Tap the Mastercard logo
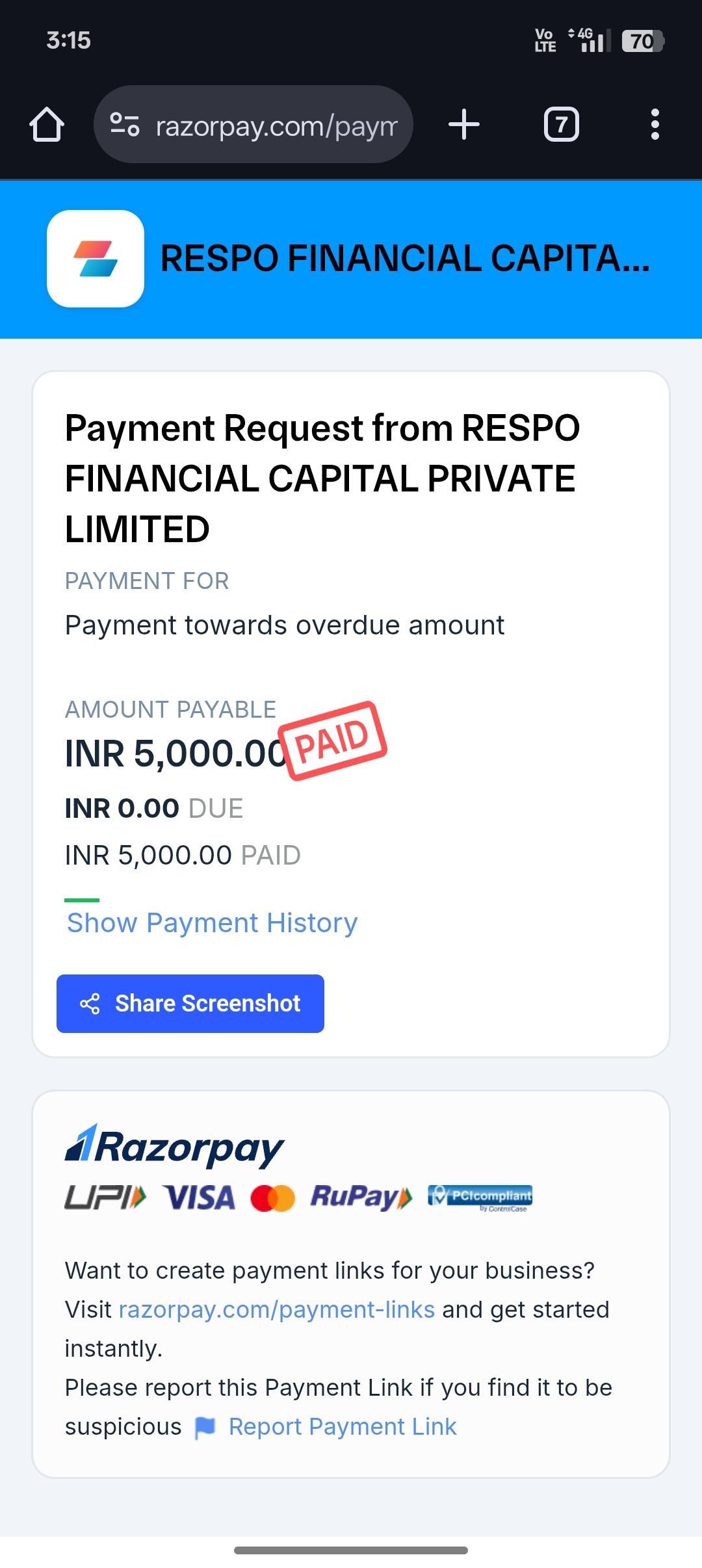 coord(273,1198)
